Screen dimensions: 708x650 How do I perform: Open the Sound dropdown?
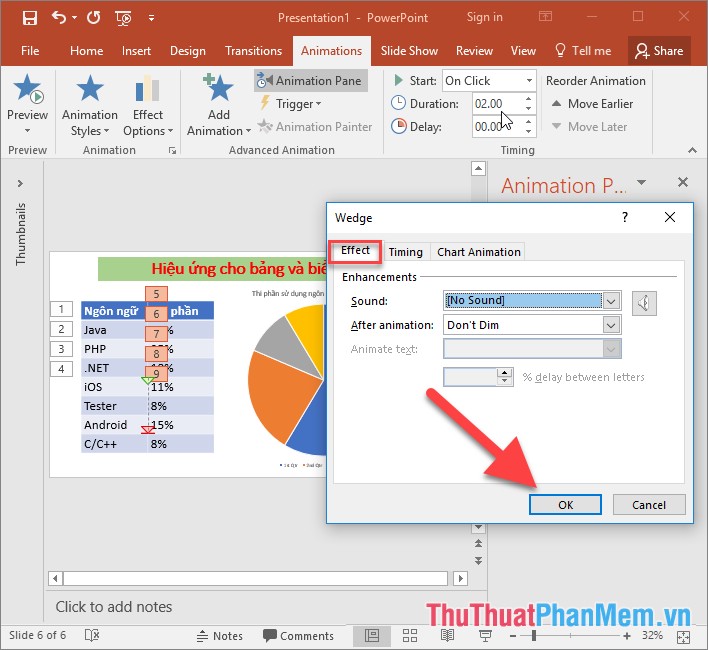(611, 301)
